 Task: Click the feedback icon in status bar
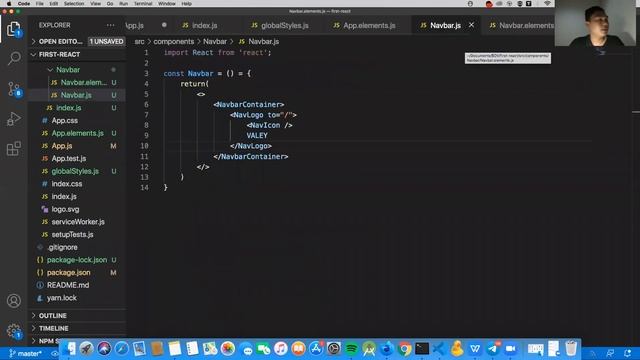click(x=610, y=353)
